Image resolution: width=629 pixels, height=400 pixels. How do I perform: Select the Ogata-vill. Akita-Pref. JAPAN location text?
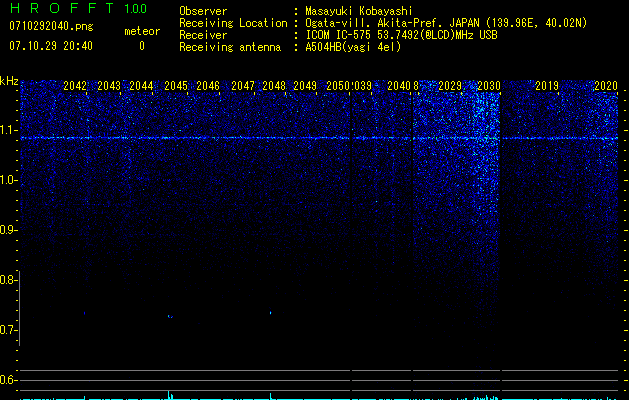tap(446, 23)
